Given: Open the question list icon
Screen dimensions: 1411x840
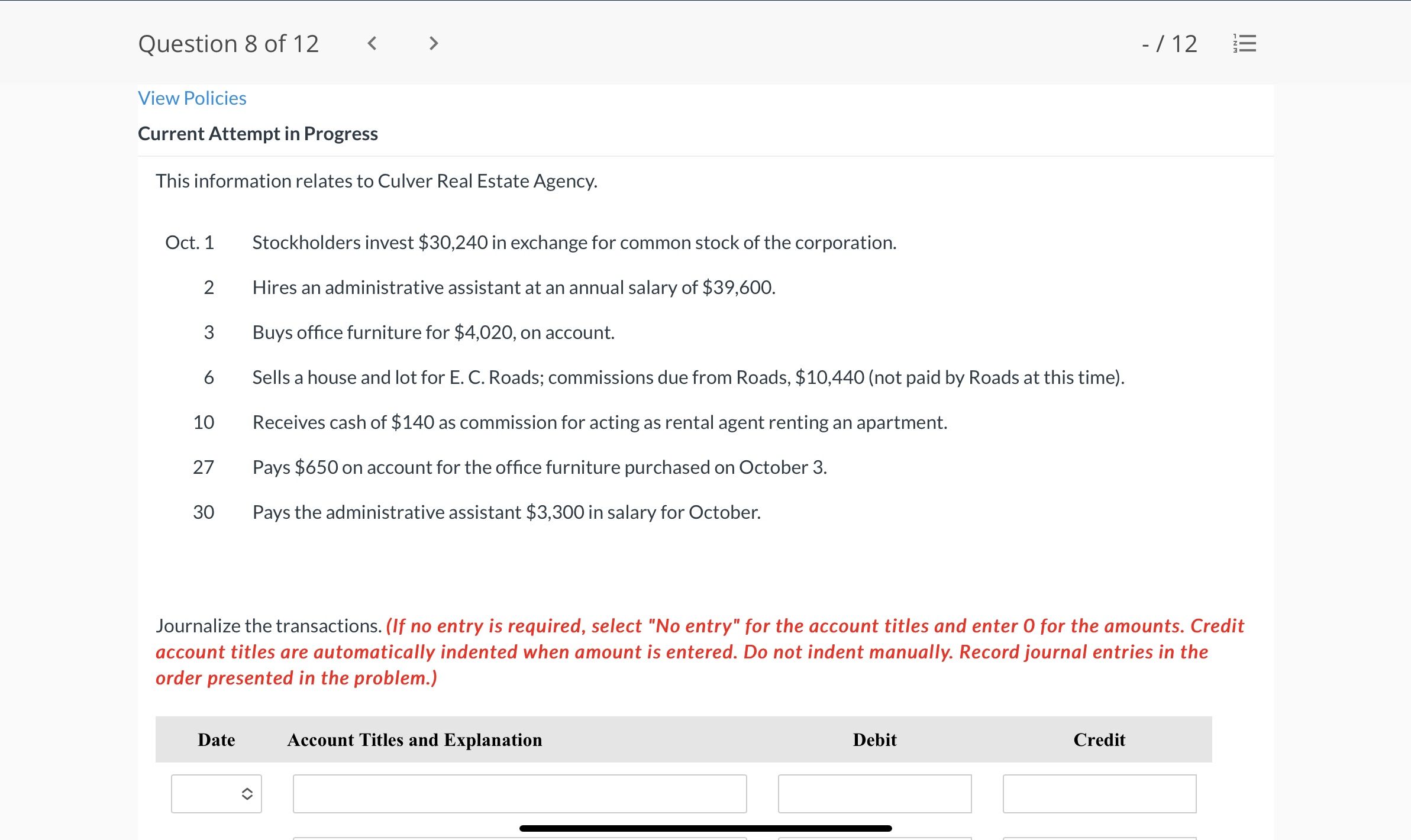Looking at the screenshot, I should 1245,44.
